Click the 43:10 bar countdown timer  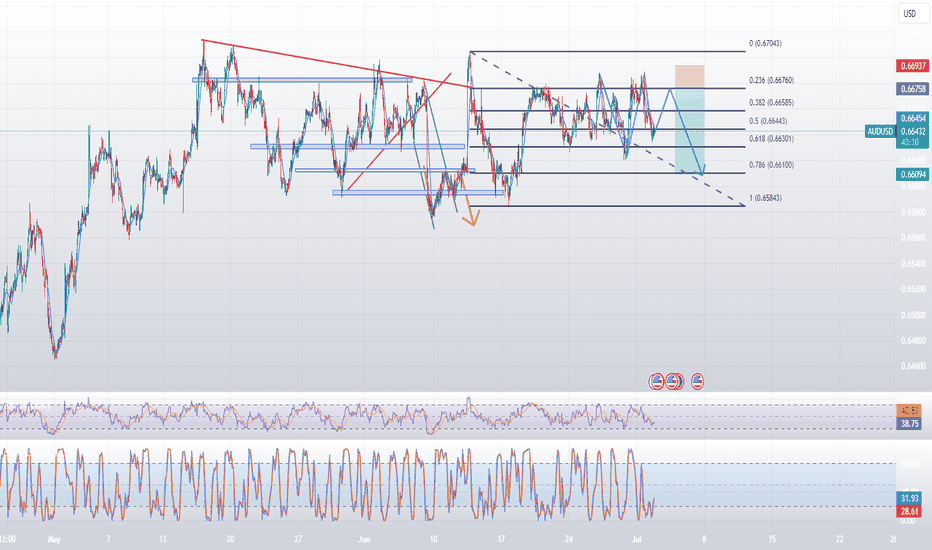click(x=910, y=143)
